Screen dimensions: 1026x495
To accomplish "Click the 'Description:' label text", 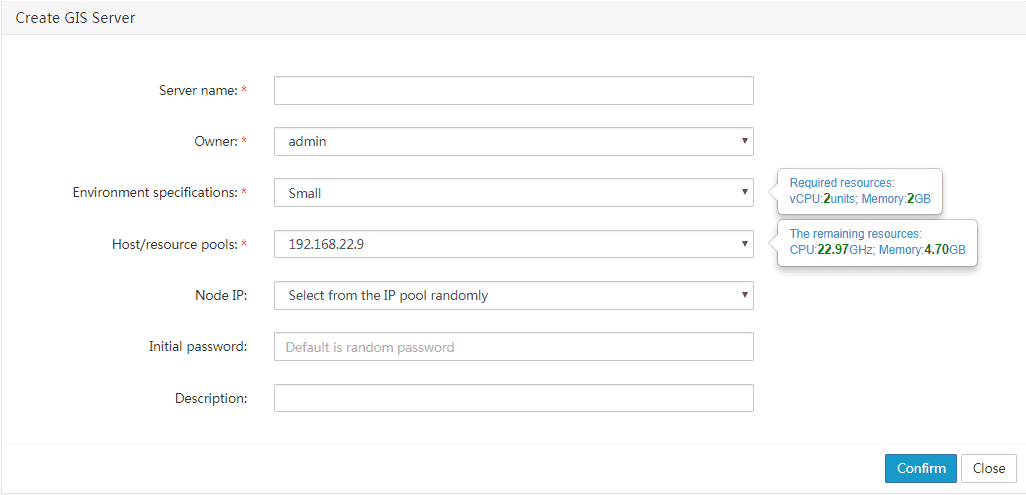I will click(211, 397).
